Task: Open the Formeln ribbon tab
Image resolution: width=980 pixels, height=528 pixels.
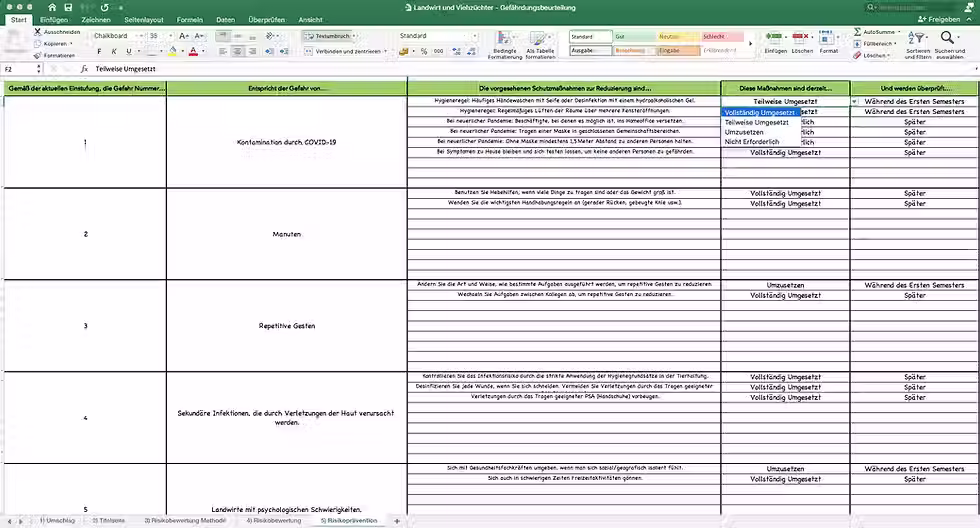Action: [x=189, y=20]
